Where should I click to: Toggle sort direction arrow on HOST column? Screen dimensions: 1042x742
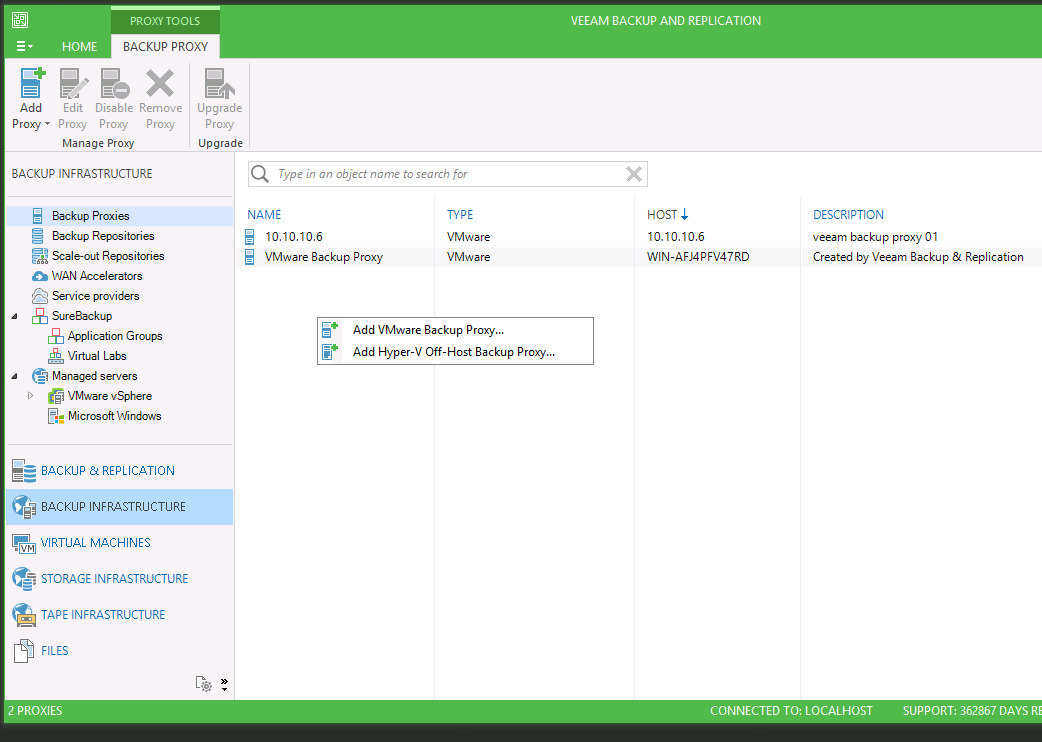684,215
